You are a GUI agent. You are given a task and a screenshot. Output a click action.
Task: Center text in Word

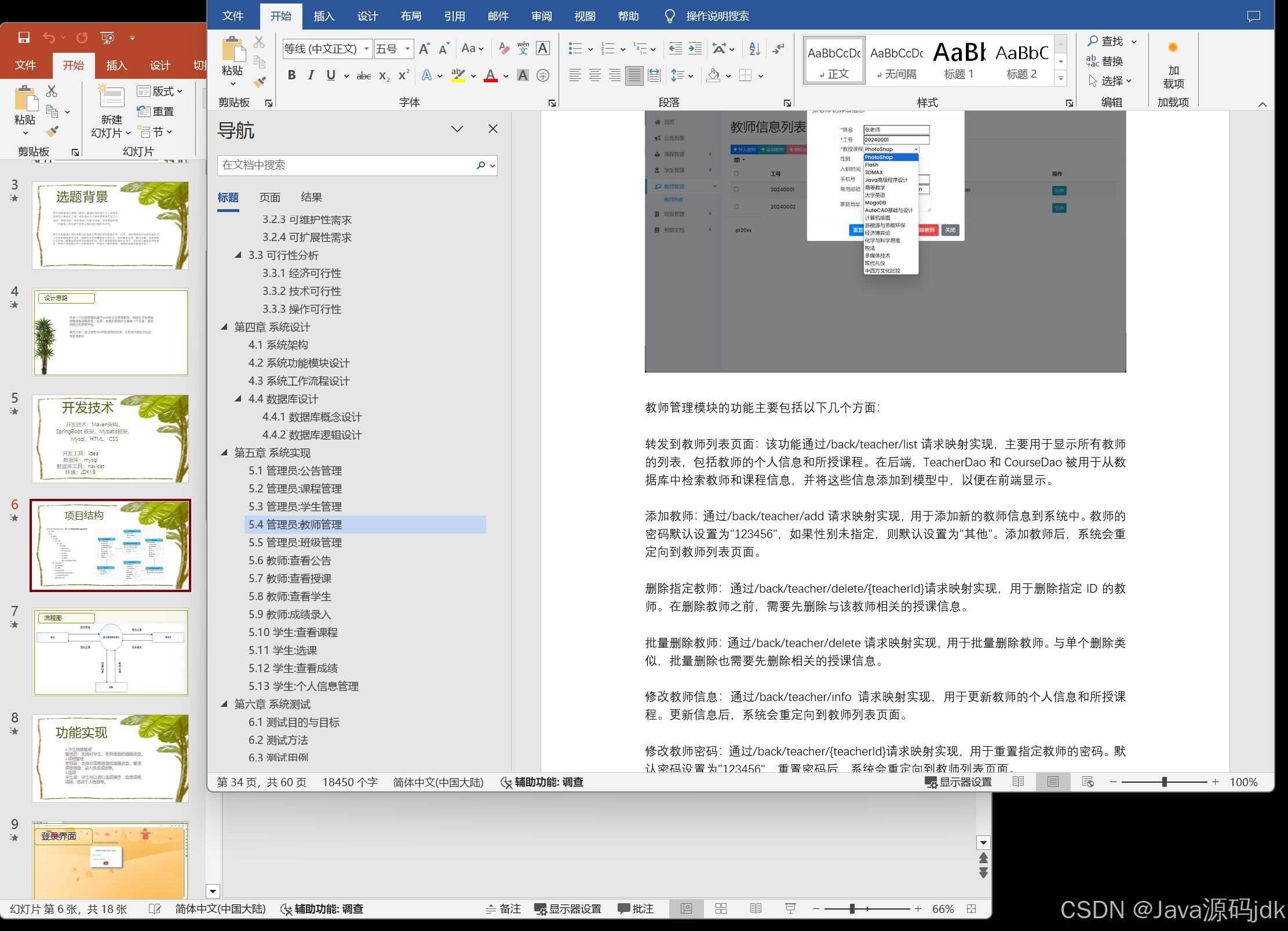tap(594, 75)
